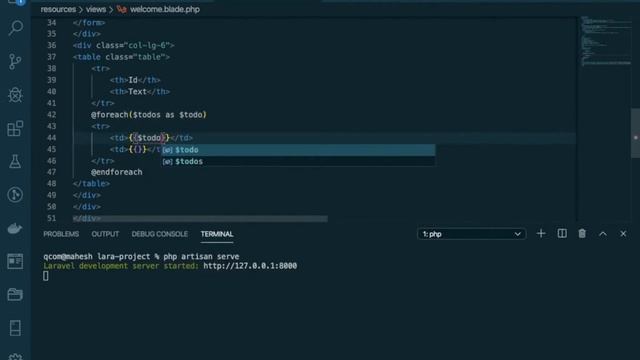640x360 pixels.
Task: Open the Docker whale view
Action: click(16, 229)
